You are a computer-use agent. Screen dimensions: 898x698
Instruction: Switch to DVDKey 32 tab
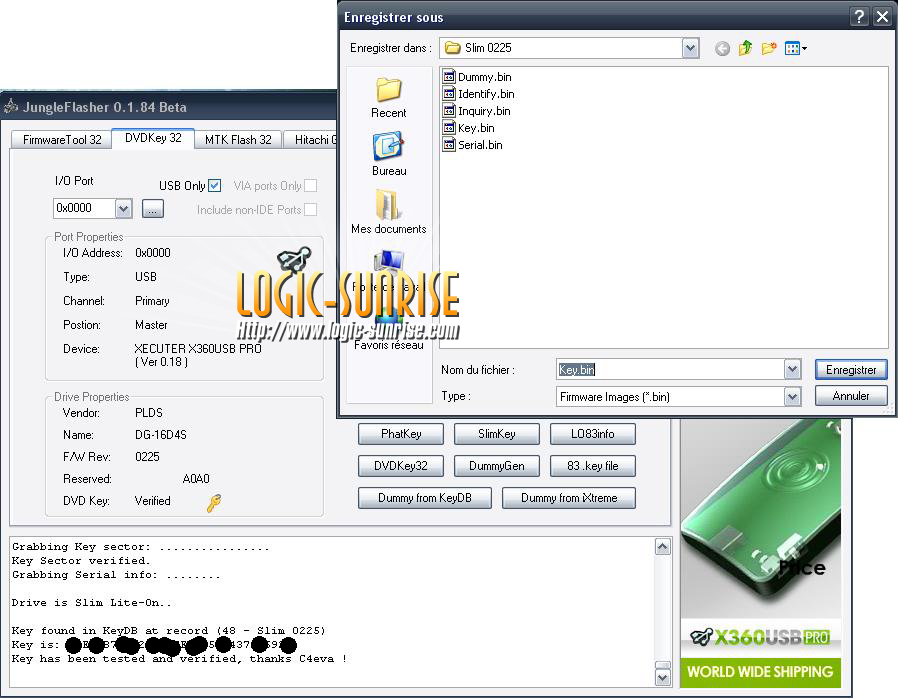click(x=153, y=138)
